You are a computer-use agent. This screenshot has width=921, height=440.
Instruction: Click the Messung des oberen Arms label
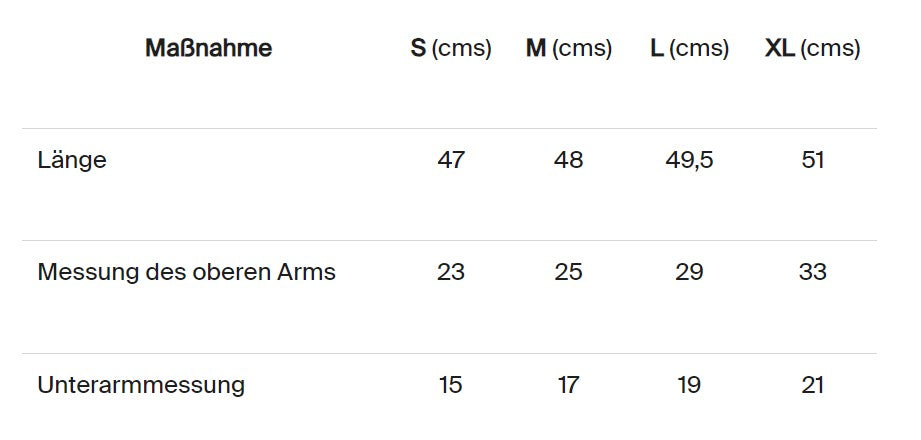[x=186, y=272]
